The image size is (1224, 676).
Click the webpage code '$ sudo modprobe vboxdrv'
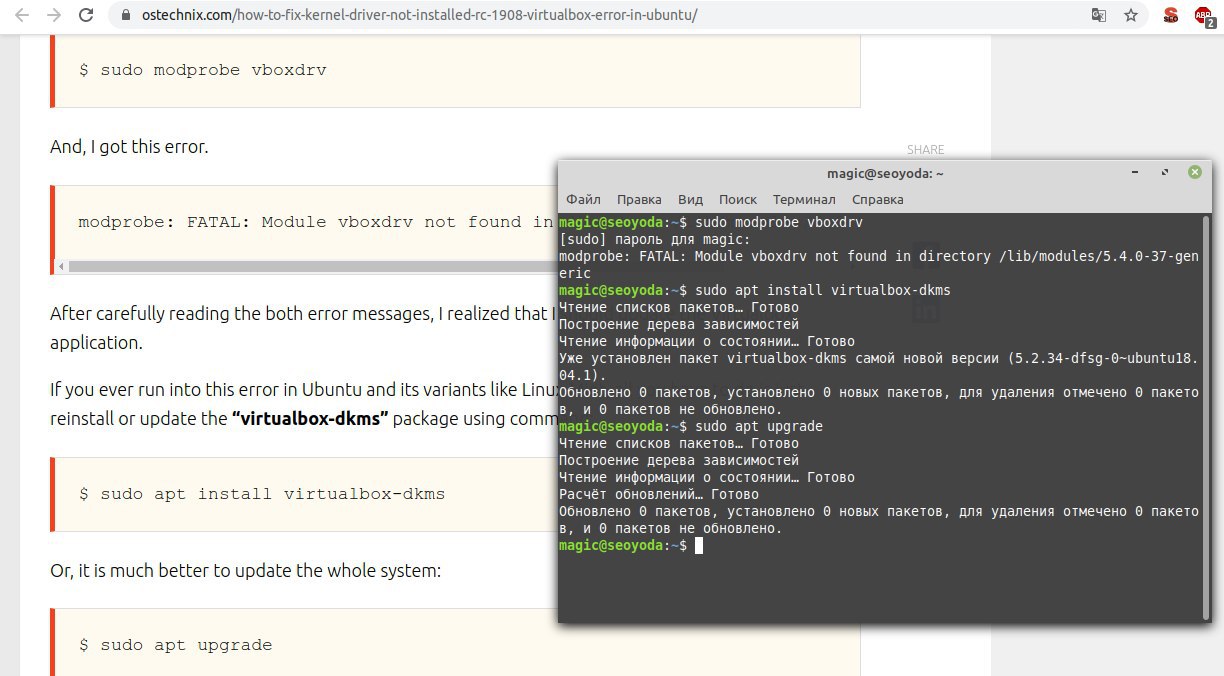point(203,70)
